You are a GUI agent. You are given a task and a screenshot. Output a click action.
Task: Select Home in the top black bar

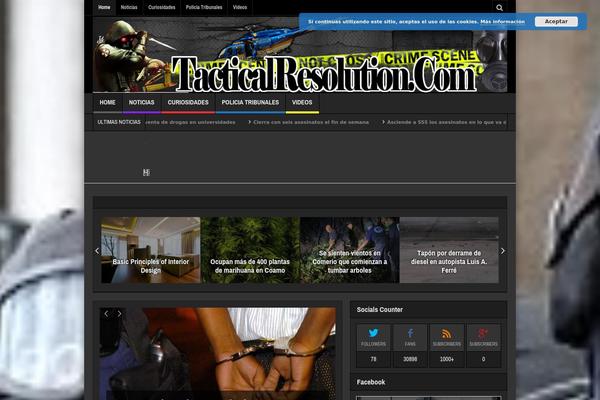104,7
